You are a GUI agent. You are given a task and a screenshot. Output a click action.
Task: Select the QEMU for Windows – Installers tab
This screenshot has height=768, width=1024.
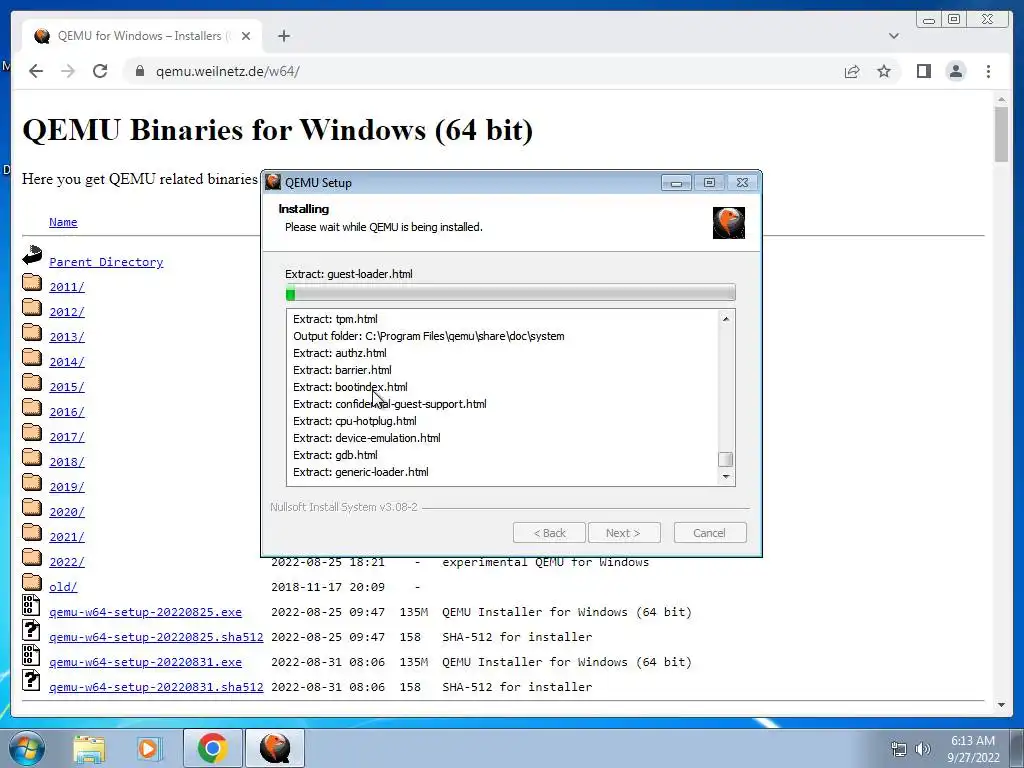tap(140, 36)
